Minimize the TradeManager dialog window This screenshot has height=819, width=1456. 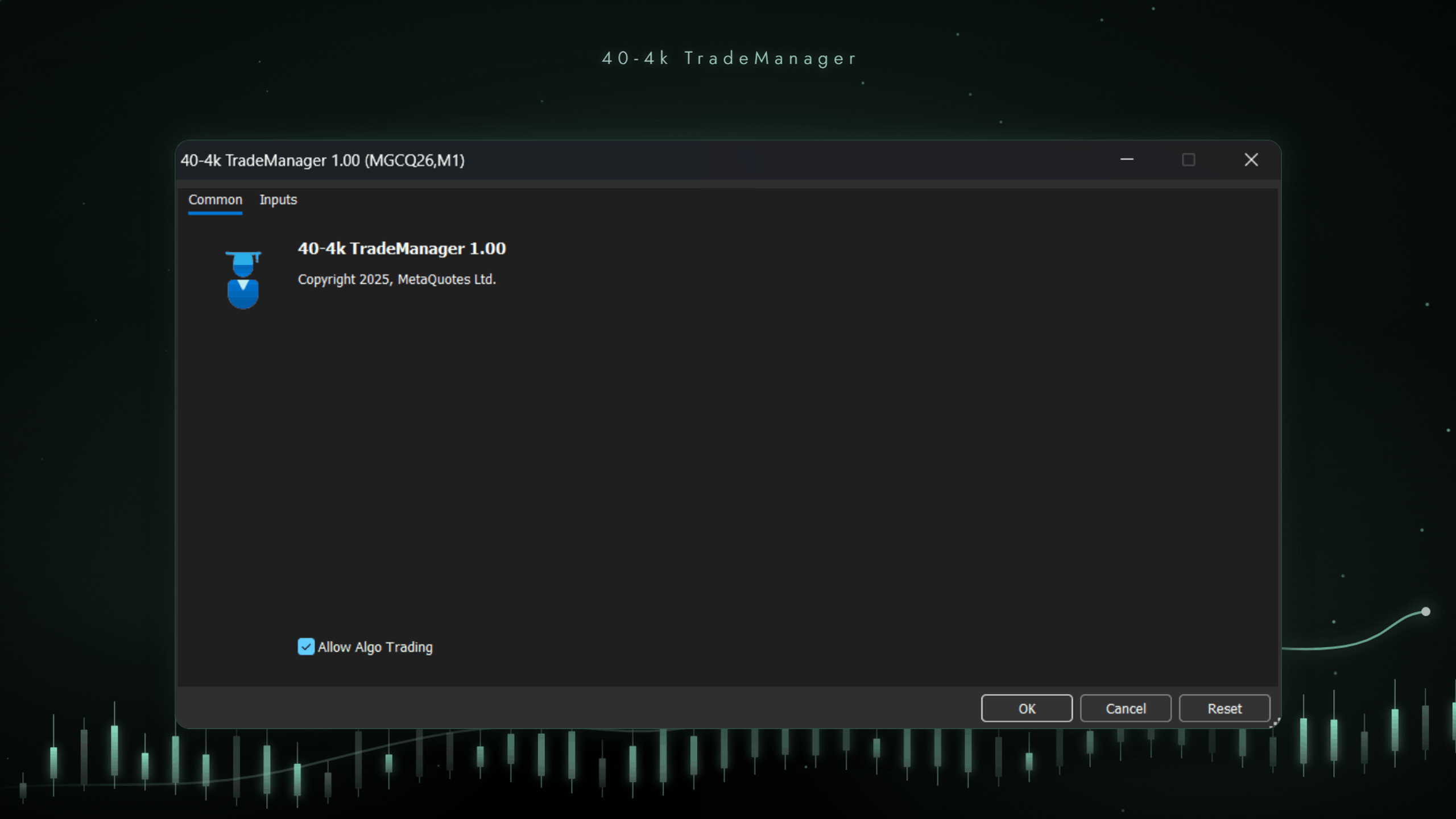tap(1127, 160)
